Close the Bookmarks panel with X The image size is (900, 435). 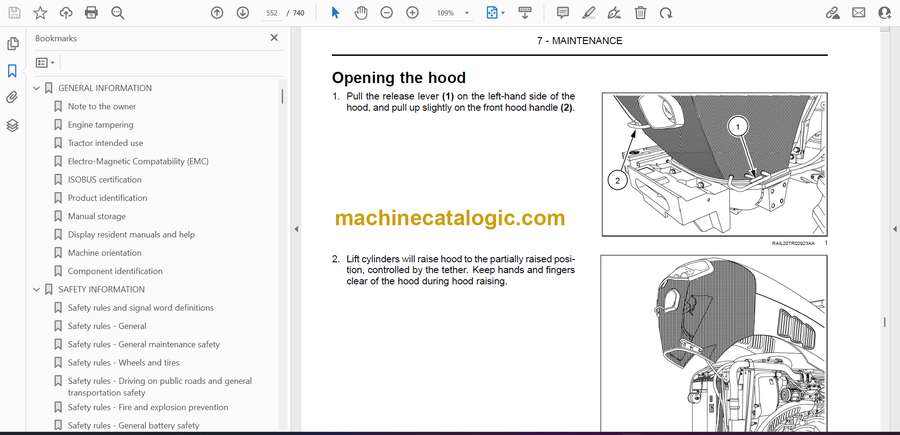pyautogui.click(x=274, y=38)
